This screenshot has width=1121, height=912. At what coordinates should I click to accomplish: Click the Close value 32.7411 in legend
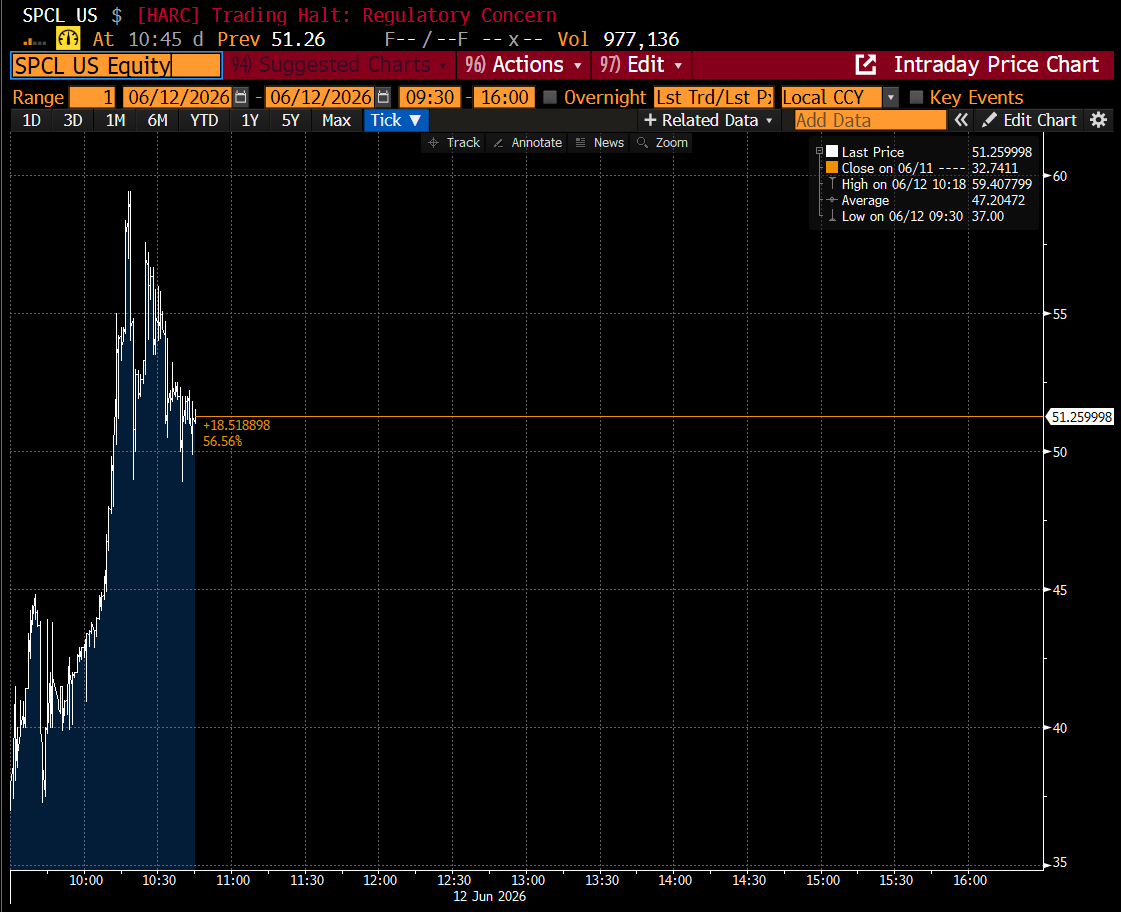click(x=994, y=168)
